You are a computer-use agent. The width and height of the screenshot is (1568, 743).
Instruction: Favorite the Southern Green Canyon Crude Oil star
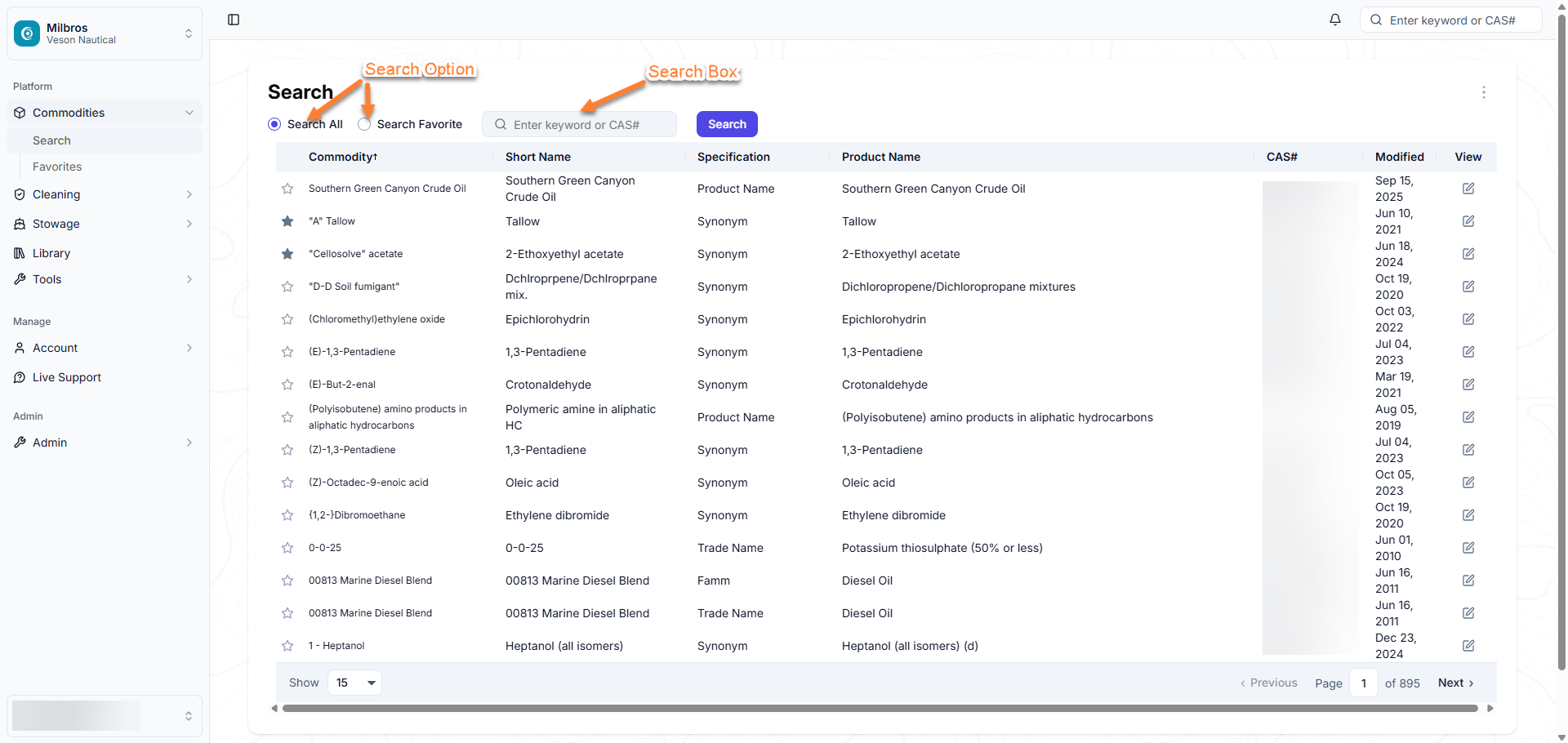coord(287,189)
